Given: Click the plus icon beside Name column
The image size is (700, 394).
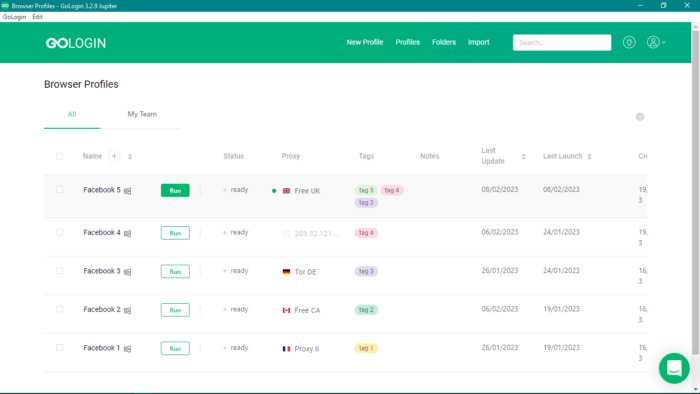Looking at the screenshot, I should click(x=114, y=156).
